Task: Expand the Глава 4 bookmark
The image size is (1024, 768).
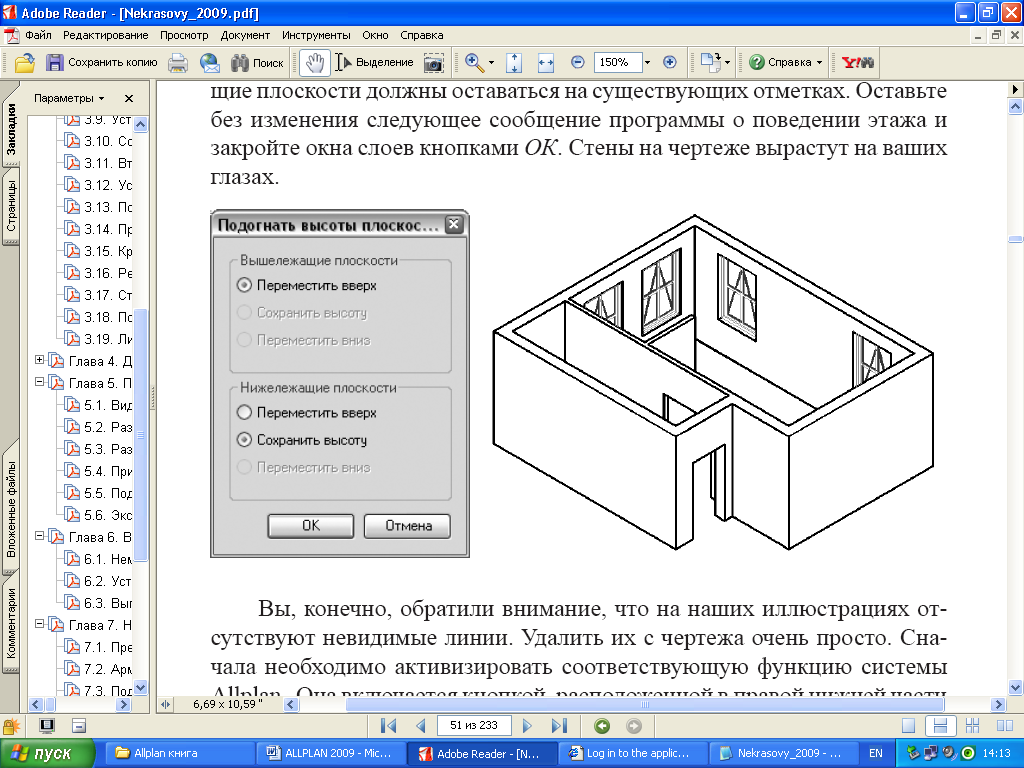Action: pyautogui.click(x=39, y=360)
